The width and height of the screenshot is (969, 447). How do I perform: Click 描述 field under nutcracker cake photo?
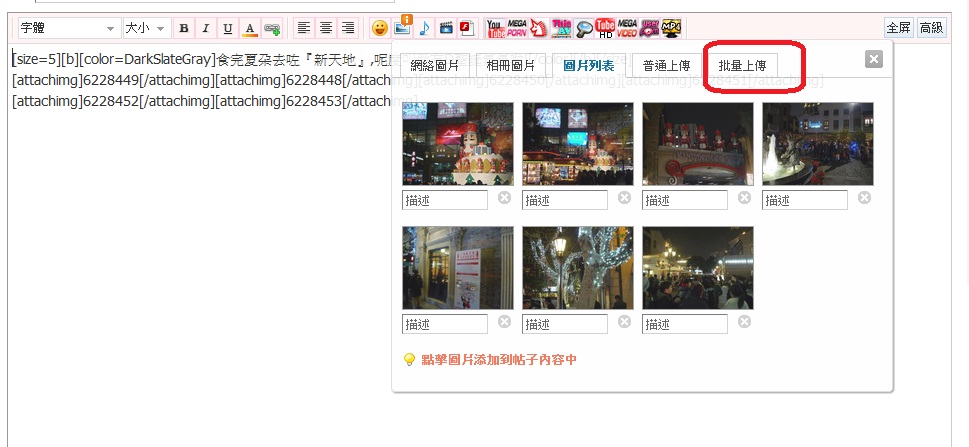click(x=445, y=200)
